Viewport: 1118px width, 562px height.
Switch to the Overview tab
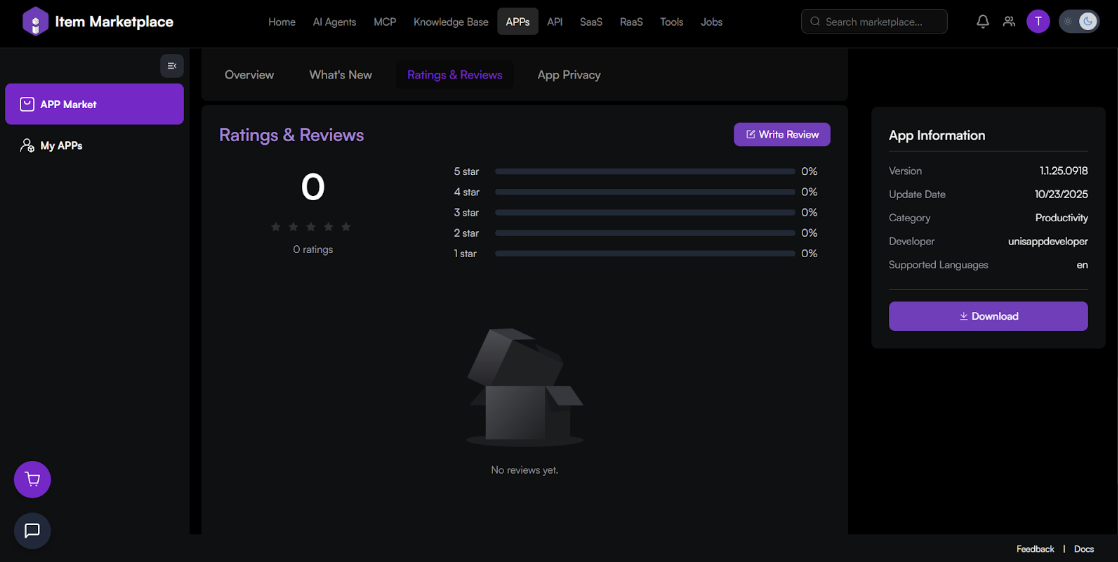coord(249,75)
